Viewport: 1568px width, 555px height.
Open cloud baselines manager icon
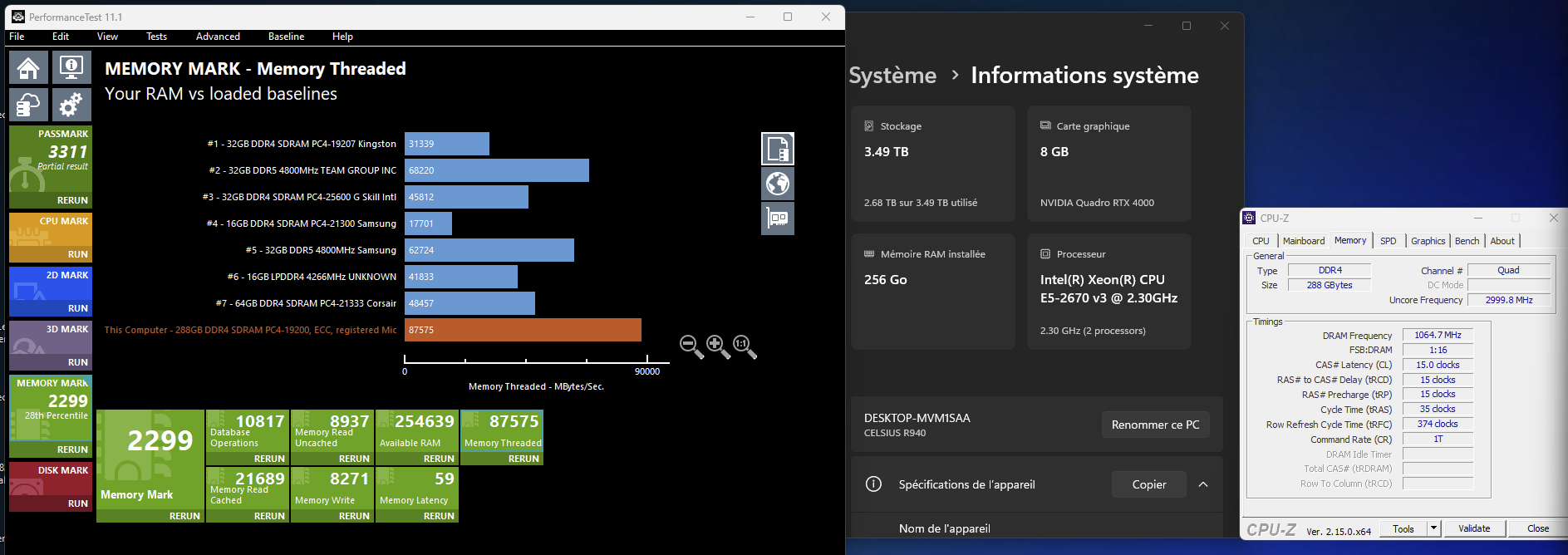28,106
